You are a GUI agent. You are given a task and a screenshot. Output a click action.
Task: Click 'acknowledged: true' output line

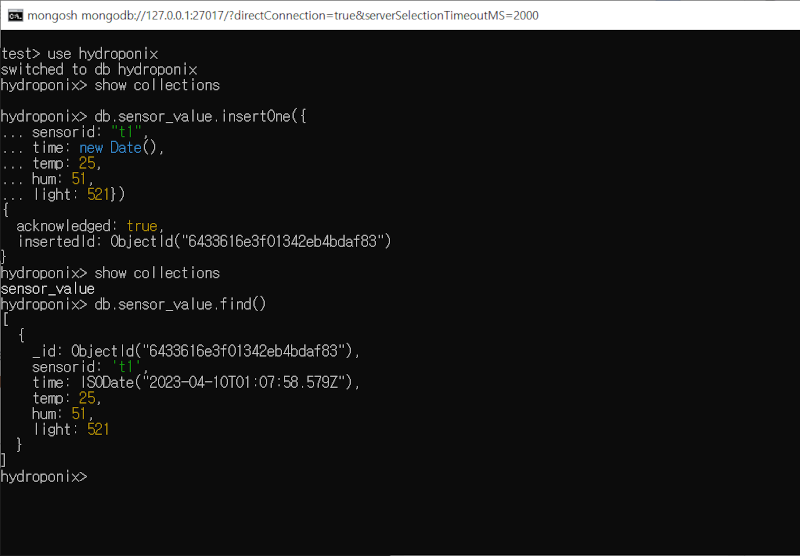point(90,226)
